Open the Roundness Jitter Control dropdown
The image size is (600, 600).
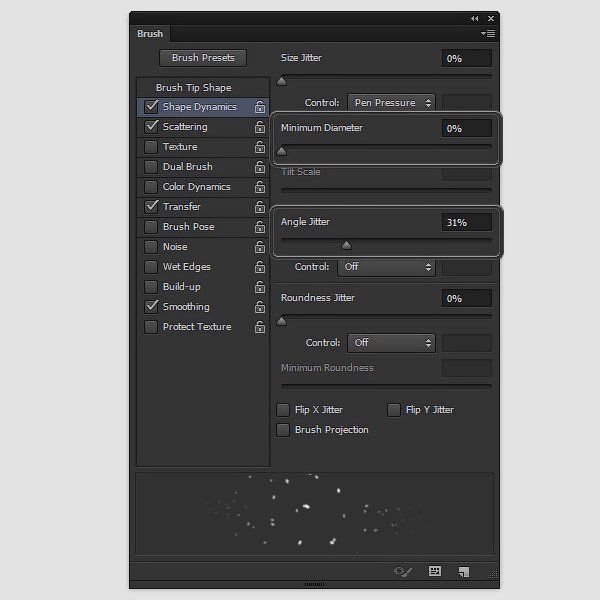(391, 343)
